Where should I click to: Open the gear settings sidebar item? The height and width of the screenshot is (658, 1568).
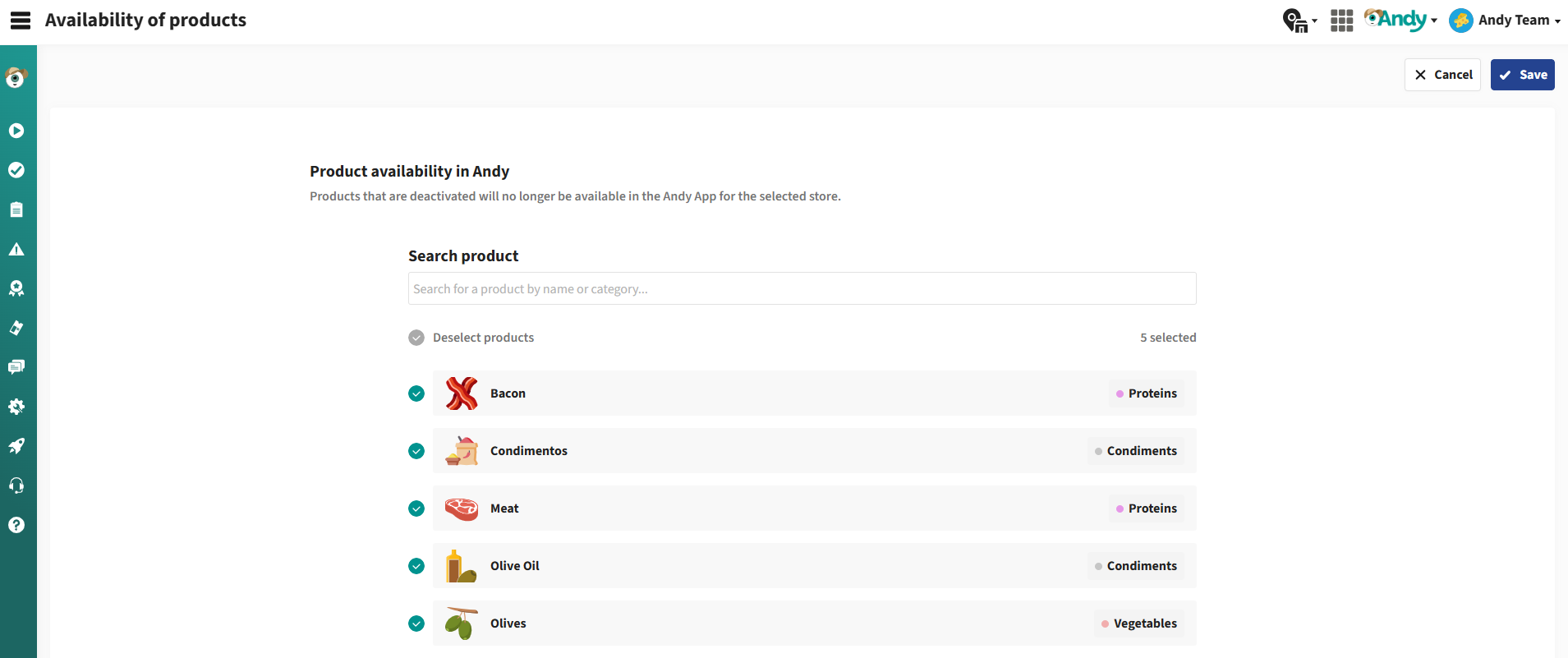(x=16, y=407)
